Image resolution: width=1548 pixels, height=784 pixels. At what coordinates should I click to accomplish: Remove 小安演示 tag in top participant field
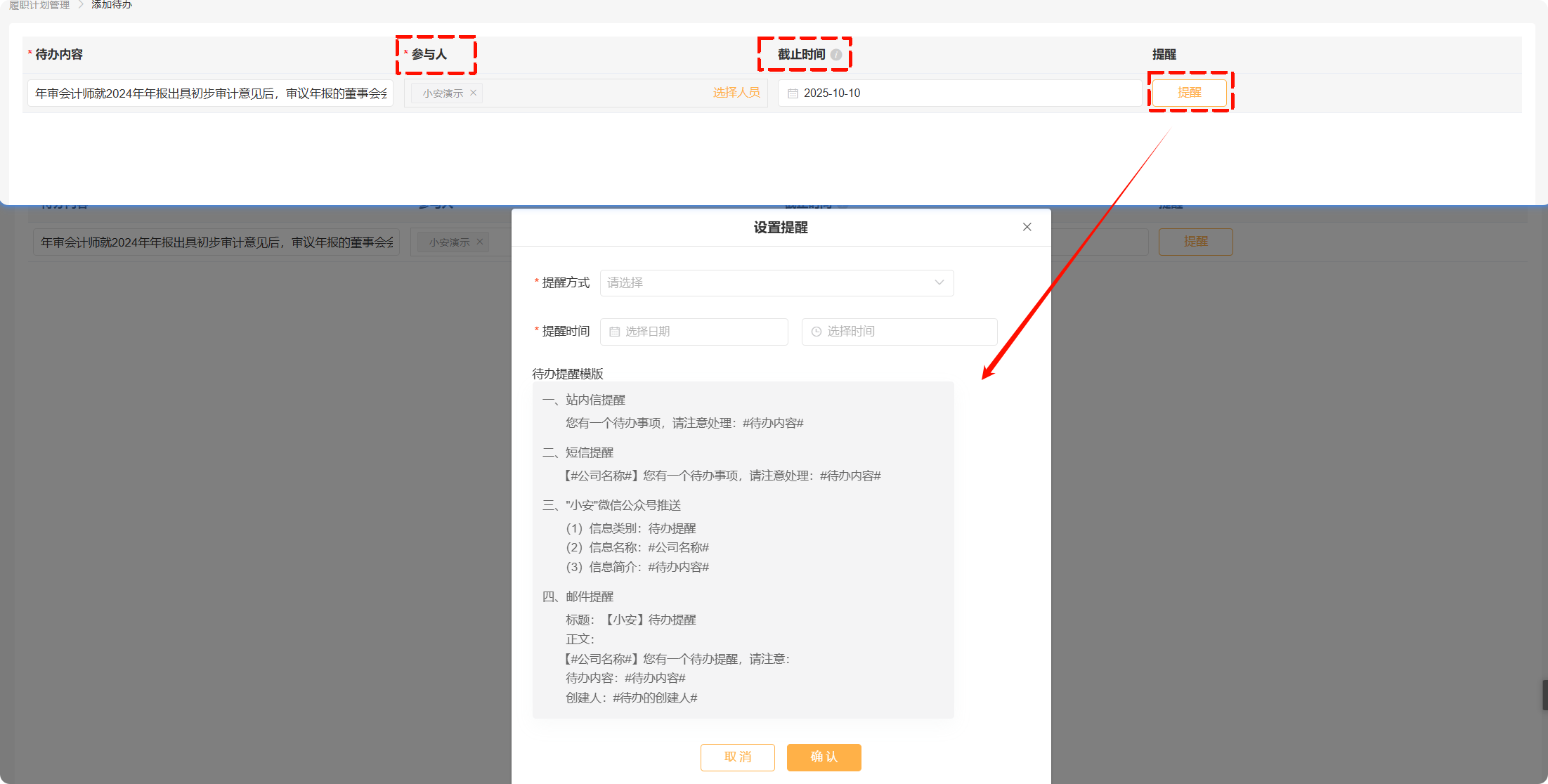[x=474, y=93]
